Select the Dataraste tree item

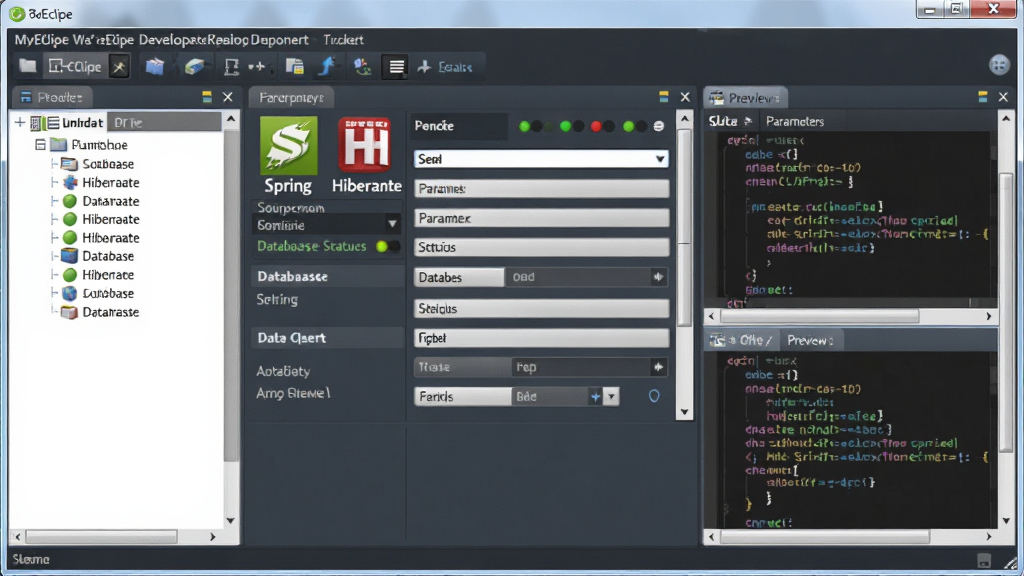point(101,312)
